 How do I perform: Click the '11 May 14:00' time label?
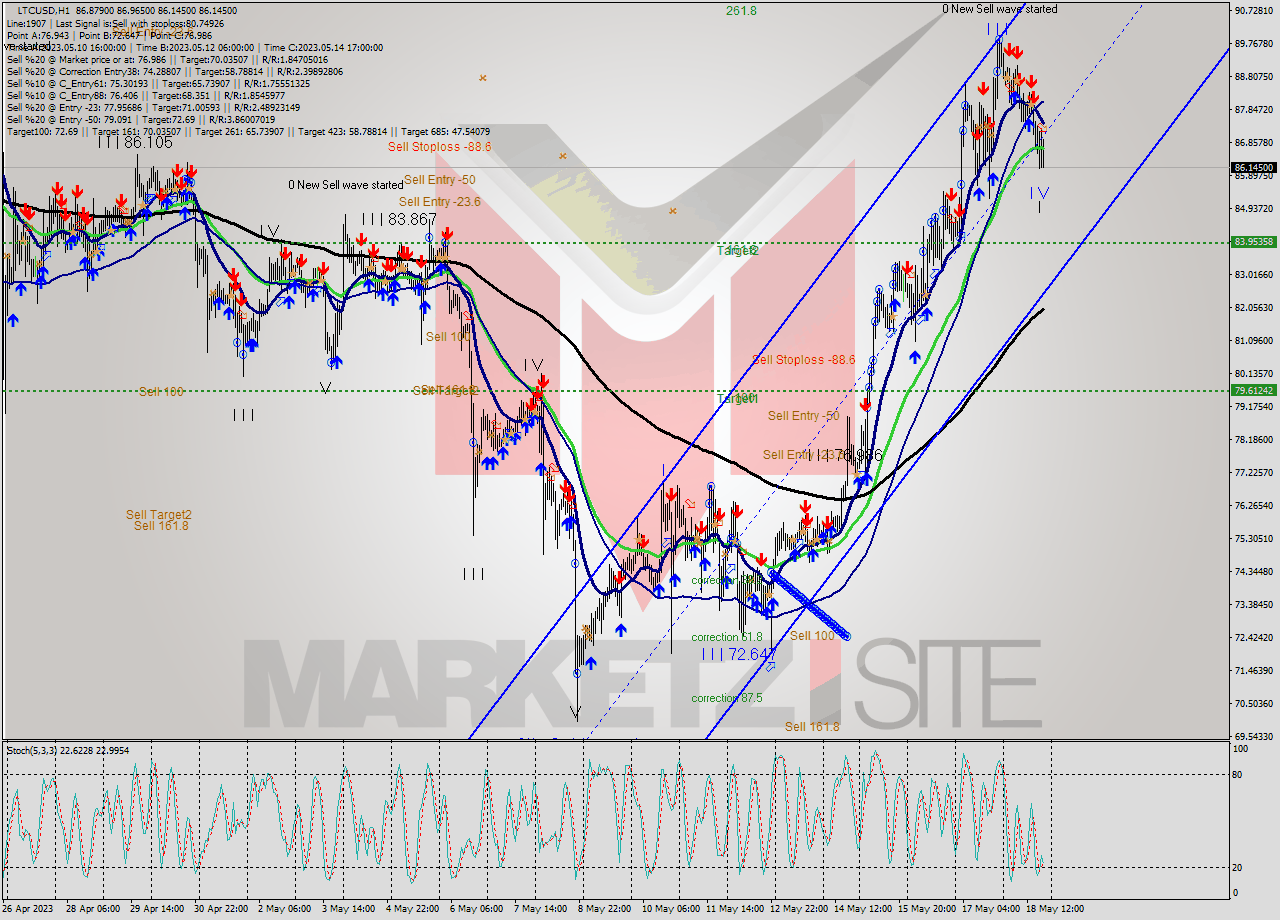pyautogui.click(x=734, y=910)
